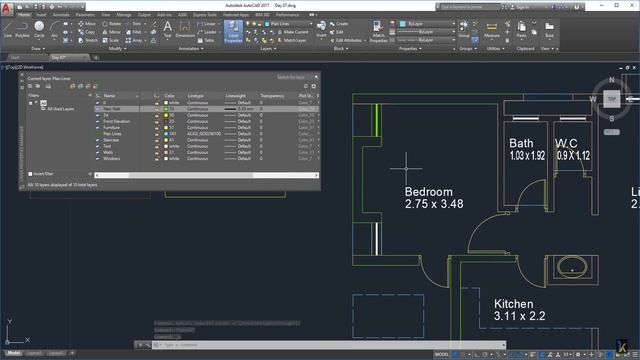640x360 pixels.
Task: Toggle lock on Walls layer
Action: pyautogui.click(x=157, y=152)
